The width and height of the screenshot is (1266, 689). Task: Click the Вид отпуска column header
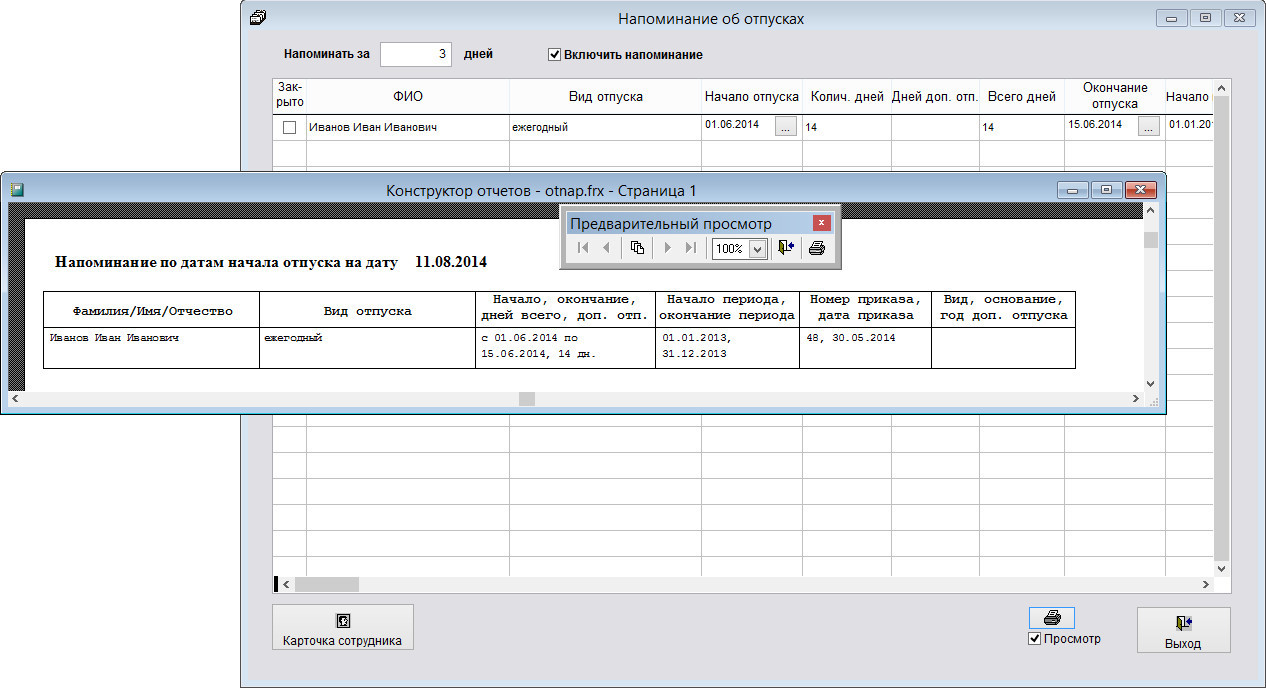pyautogui.click(x=605, y=97)
